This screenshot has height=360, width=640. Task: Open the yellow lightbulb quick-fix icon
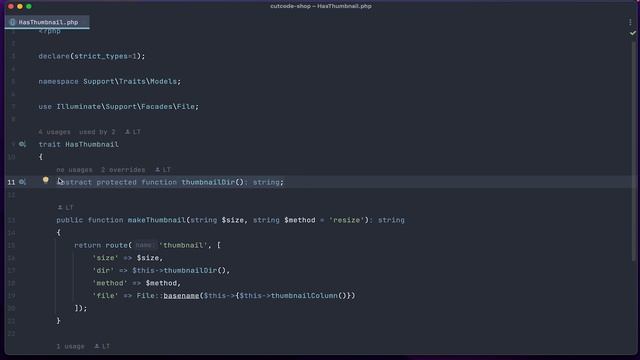click(45, 180)
